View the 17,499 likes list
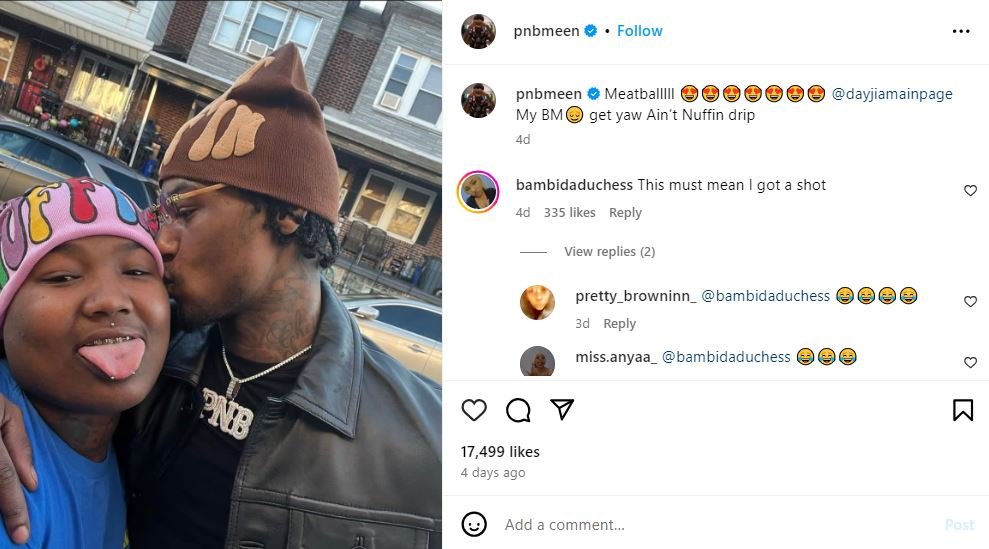 click(500, 452)
